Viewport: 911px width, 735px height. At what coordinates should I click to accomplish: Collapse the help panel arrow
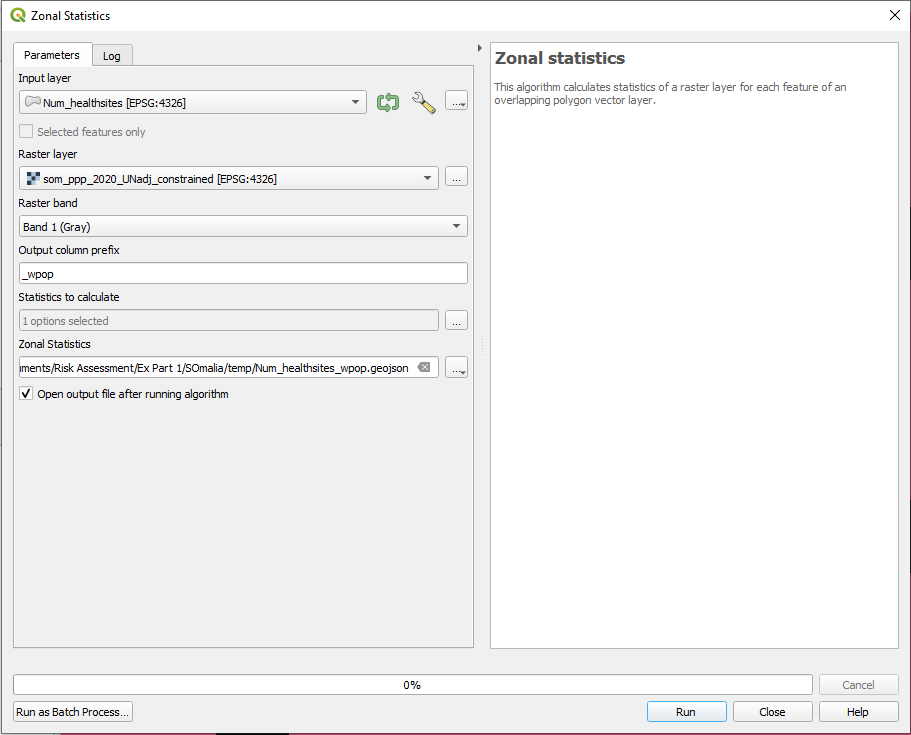(481, 48)
